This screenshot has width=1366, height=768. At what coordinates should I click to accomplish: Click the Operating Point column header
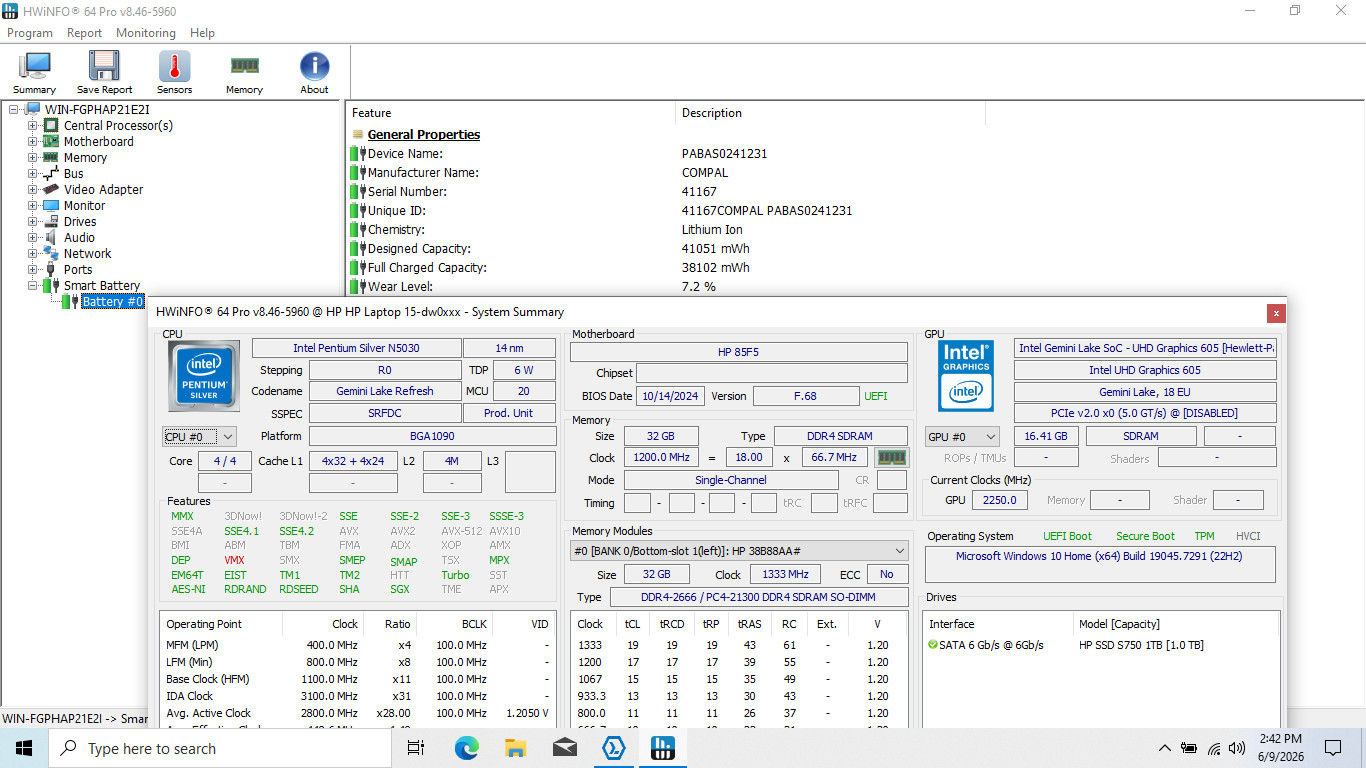pyautogui.click(x=221, y=624)
